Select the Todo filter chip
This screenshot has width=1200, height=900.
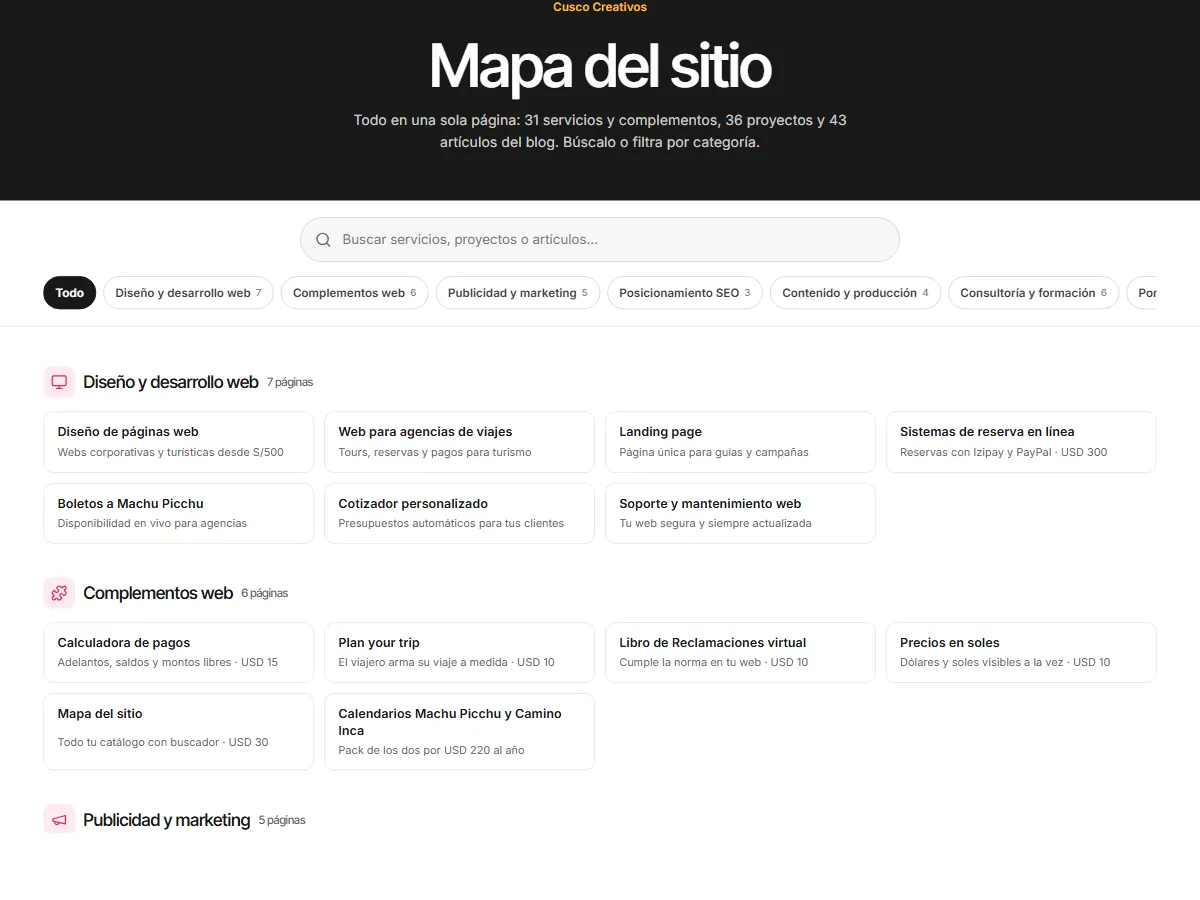coord(70,293)
